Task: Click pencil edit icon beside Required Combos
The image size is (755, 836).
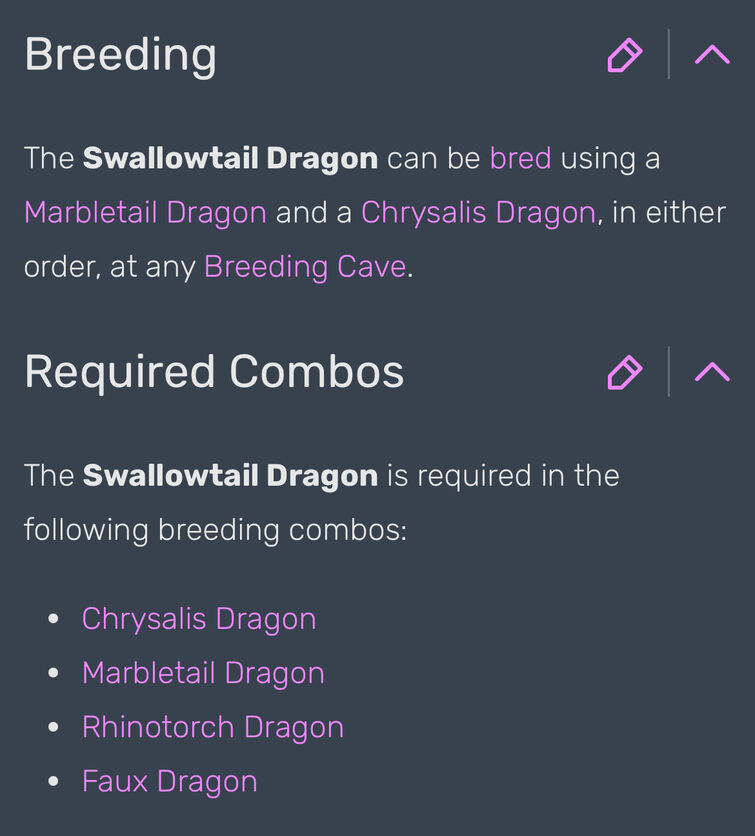Action: coord(625,372)
